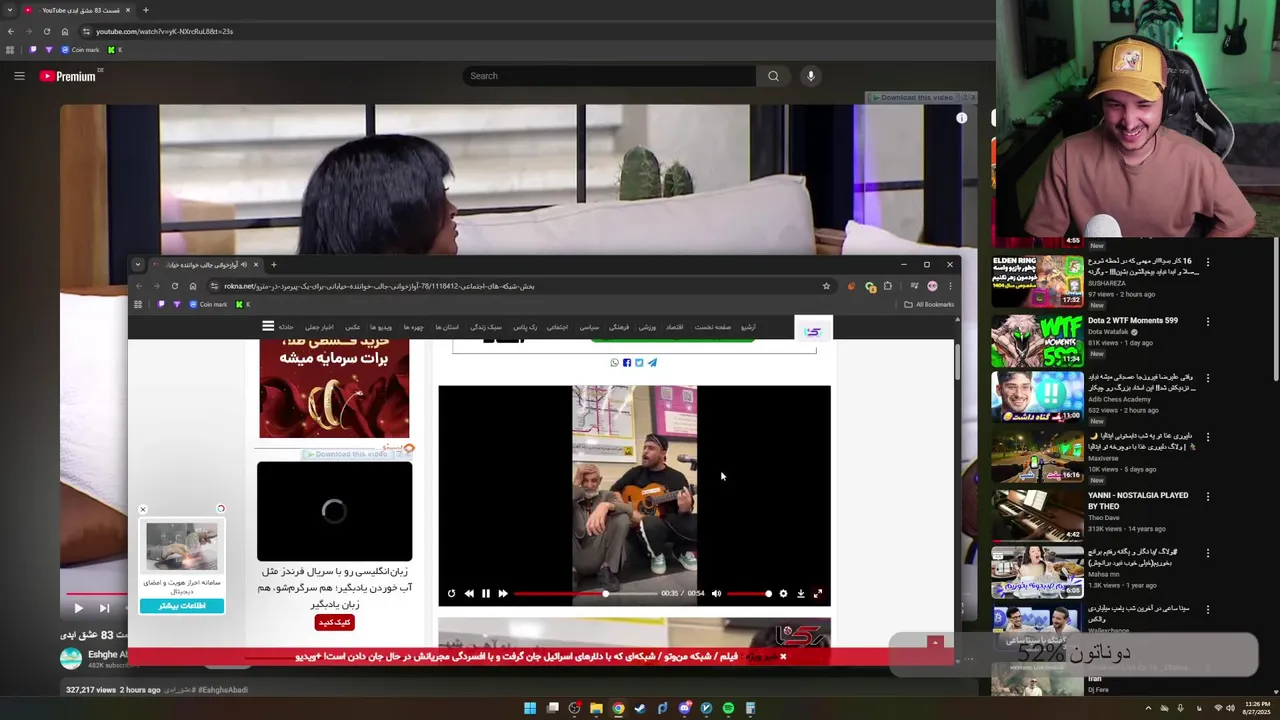Focus the YouTube search field

pyautogui.click(x=610, y=76)
